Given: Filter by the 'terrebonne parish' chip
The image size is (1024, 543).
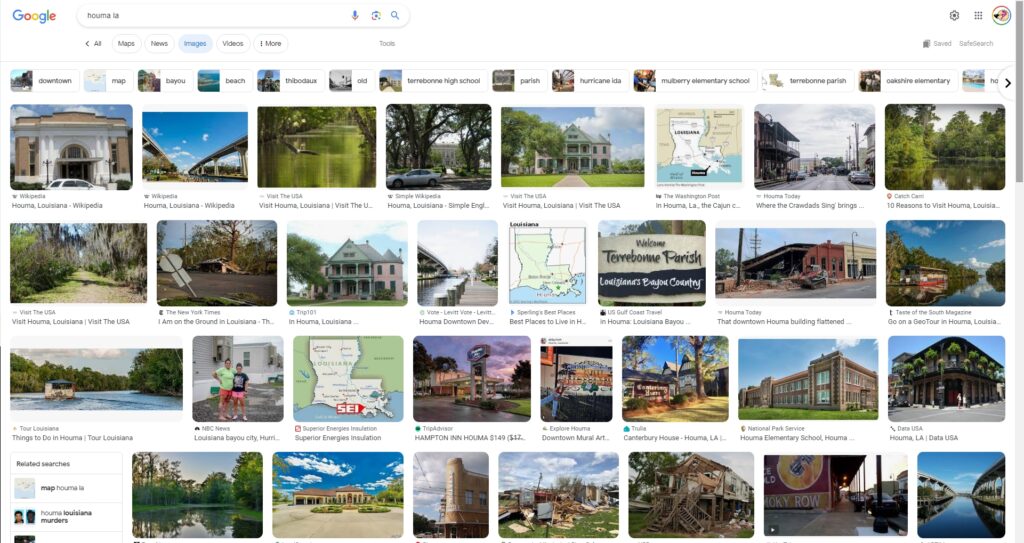Looking at the screenshot, I should click(x=808, y=81).
